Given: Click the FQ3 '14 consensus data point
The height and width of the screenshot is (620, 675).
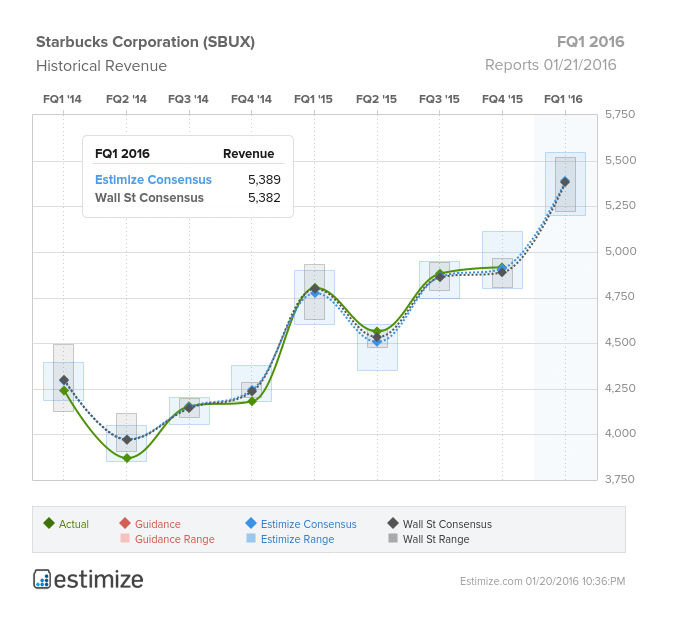Looking at the screenshot, I should pyautogui.click(x=189, y=407).
